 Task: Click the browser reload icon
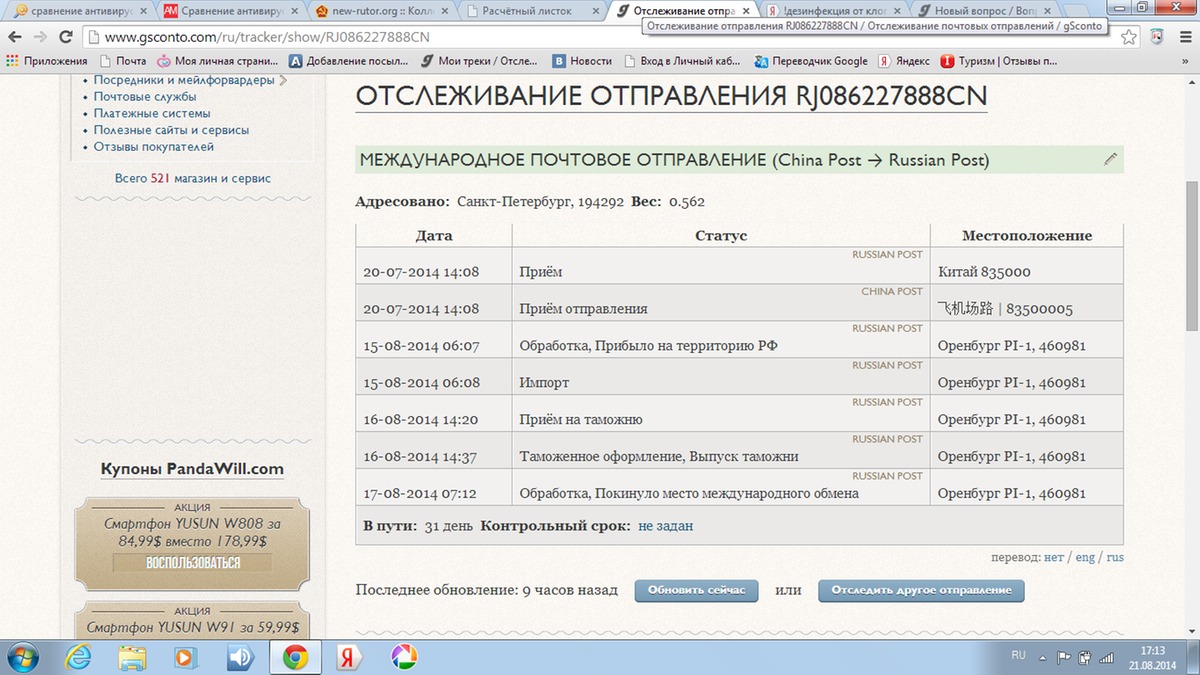(66, 37)
